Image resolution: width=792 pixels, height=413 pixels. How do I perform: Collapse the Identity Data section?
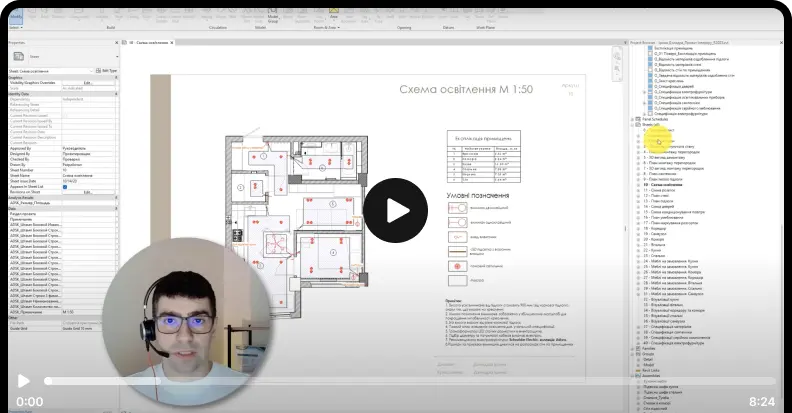tap(116, 94)
